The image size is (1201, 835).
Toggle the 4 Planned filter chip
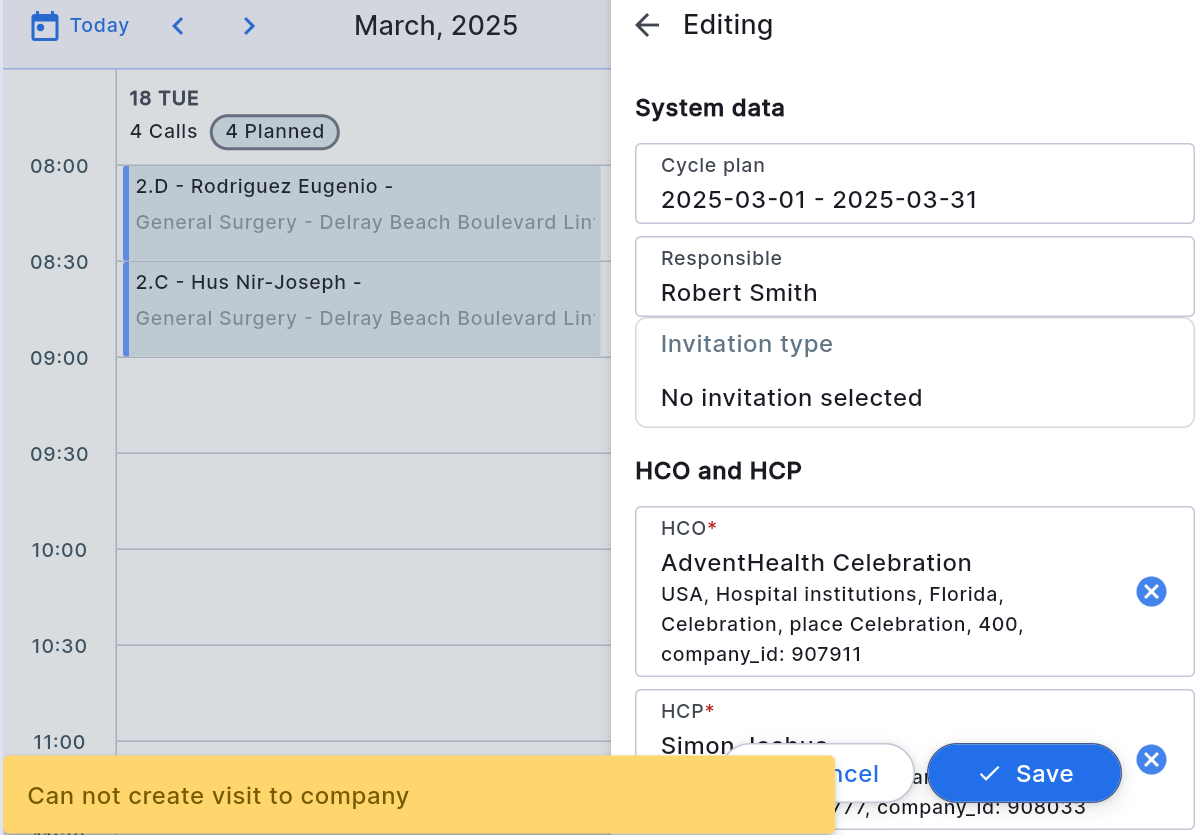point(274,132)
